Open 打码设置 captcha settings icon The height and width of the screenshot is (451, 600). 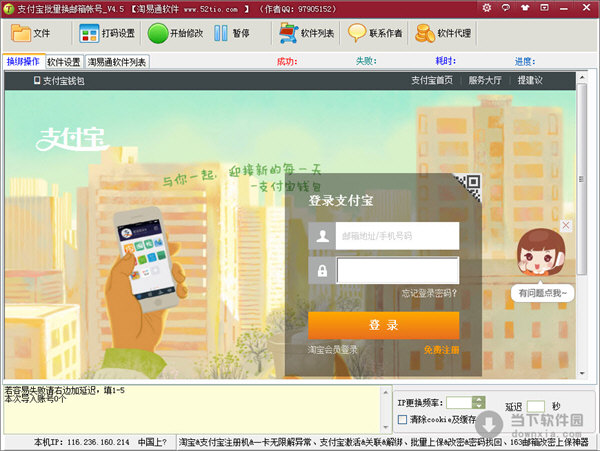89,33
